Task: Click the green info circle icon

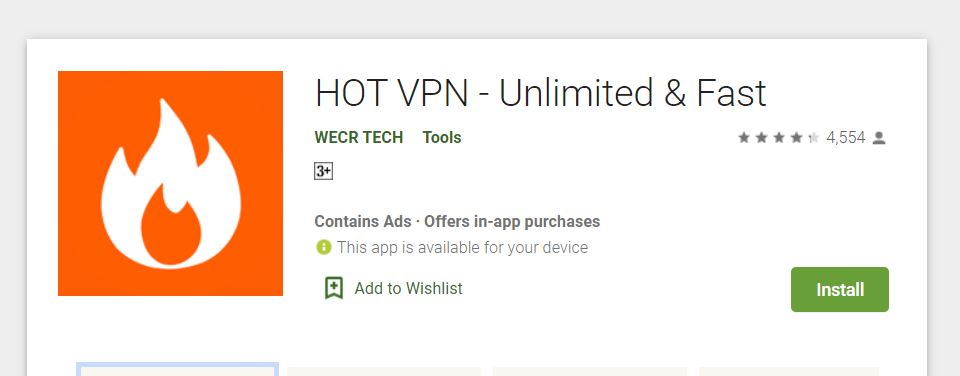Action: [323, 247]
